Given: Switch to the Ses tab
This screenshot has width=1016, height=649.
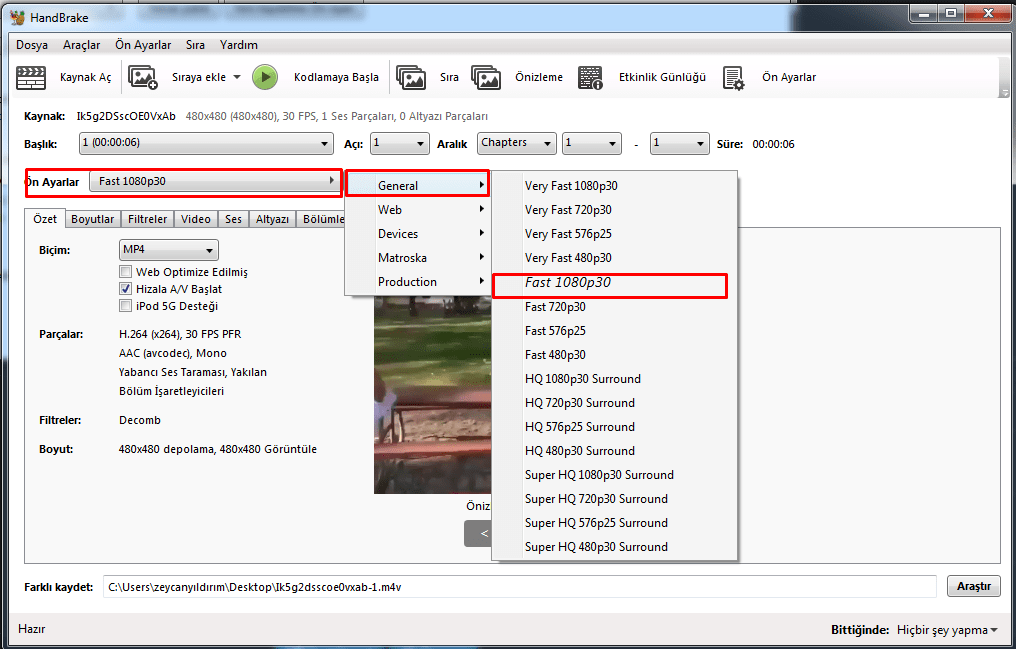Looking at the screenshot, I should (x=233, y=220).
